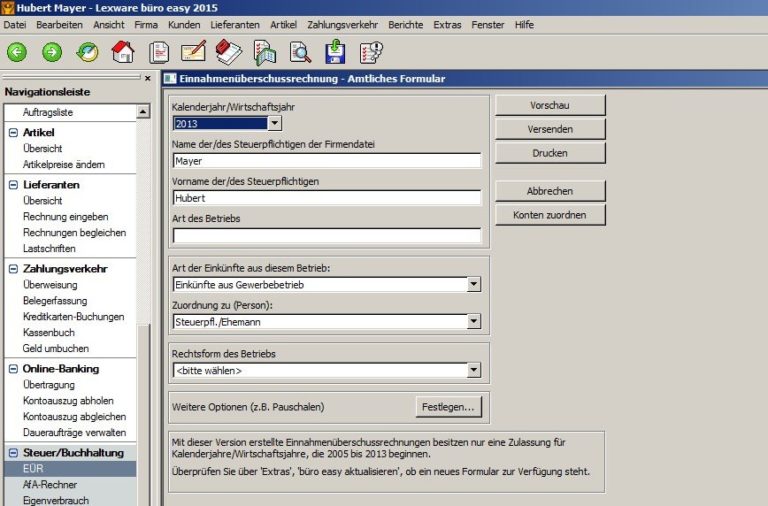Open the Datei menu
The width and height of the screenshot is (768, 506).
15,24
